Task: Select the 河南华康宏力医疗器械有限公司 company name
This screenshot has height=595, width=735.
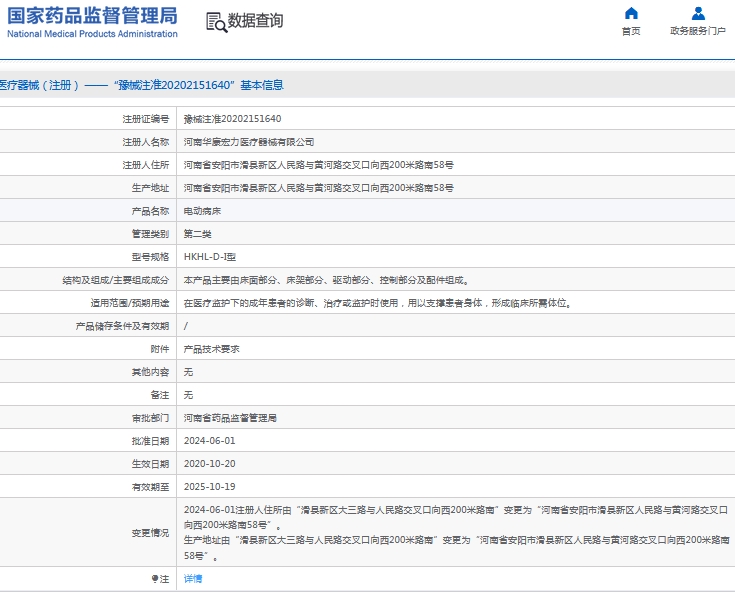Action: coord(249,142)
